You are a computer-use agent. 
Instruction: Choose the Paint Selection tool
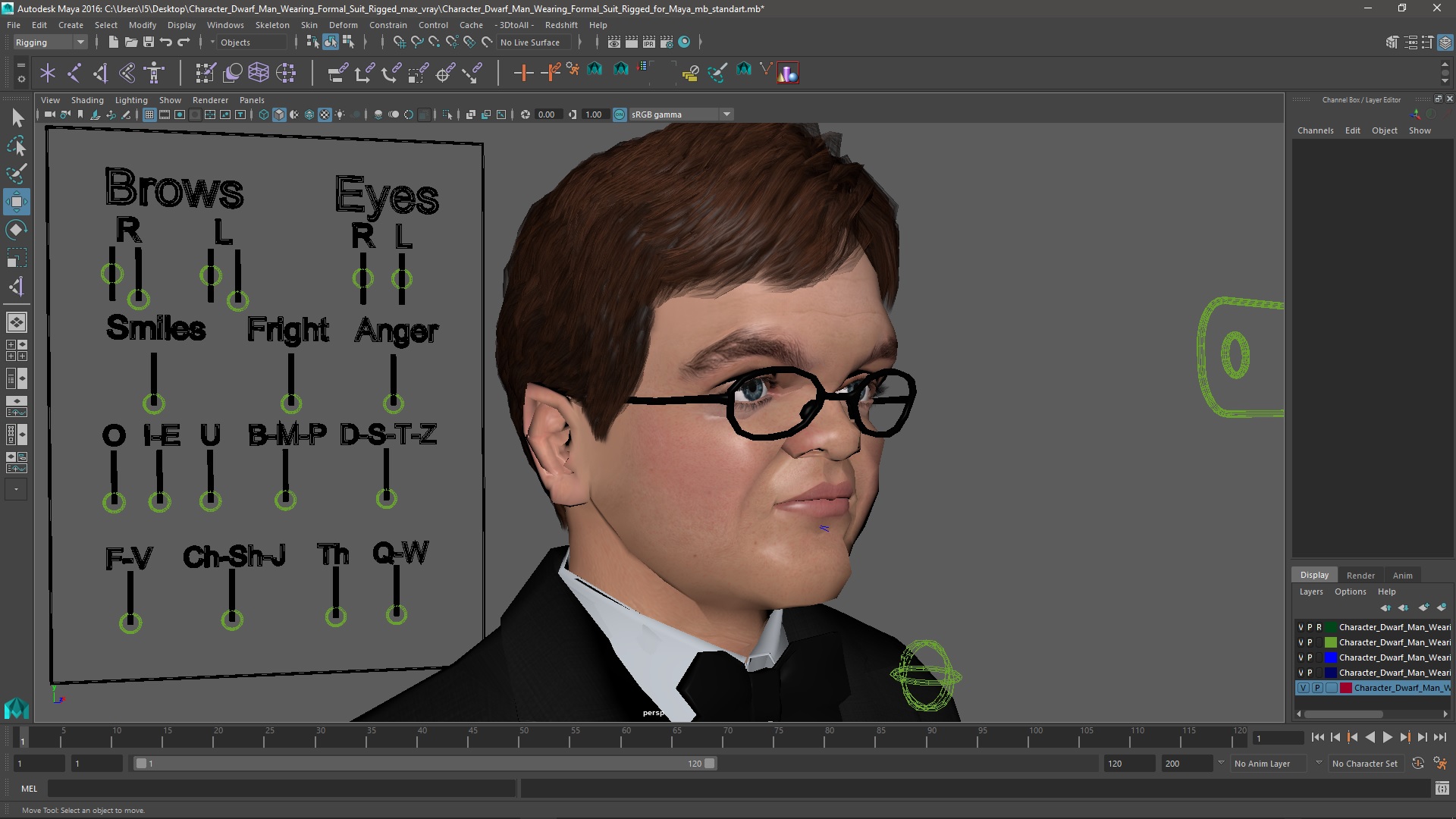click(x=17, y=174)
